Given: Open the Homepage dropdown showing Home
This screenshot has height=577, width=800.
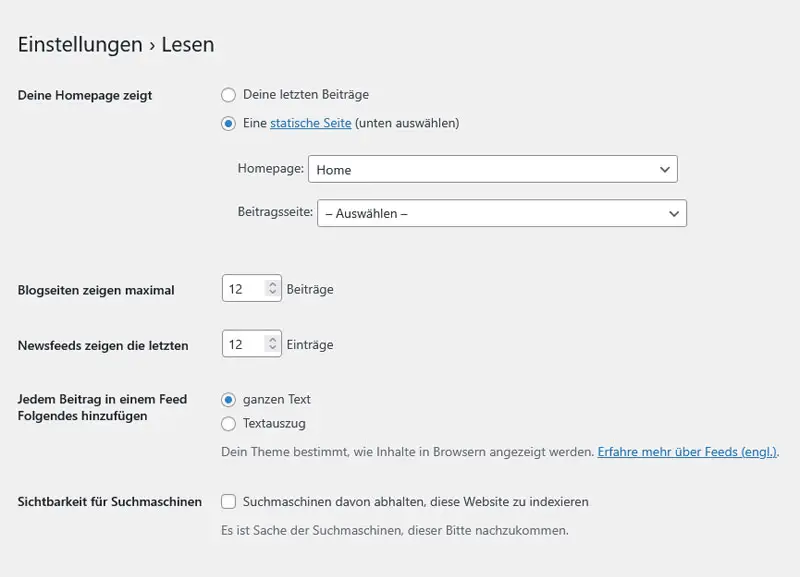Looking at the screenshot, I should tap(493, 169).
